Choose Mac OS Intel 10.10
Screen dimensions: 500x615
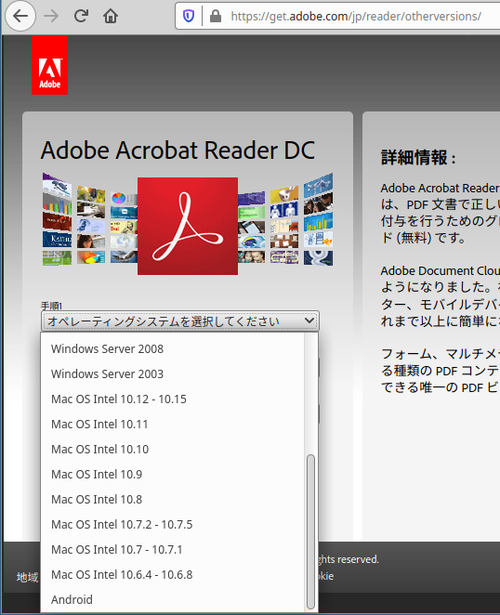pyautogui.click(x=173, y=449)
